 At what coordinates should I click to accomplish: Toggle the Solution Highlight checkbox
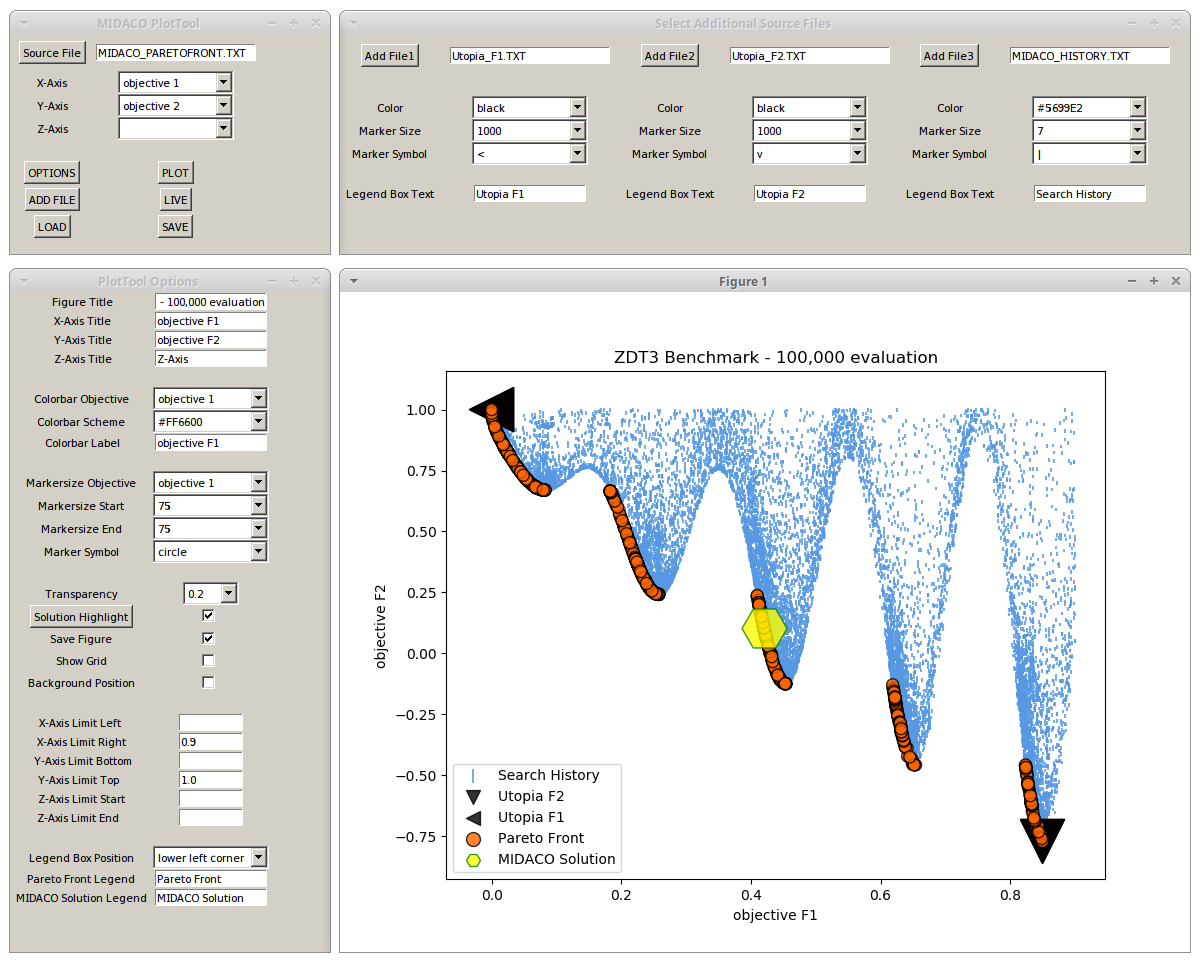click(208, 616)
